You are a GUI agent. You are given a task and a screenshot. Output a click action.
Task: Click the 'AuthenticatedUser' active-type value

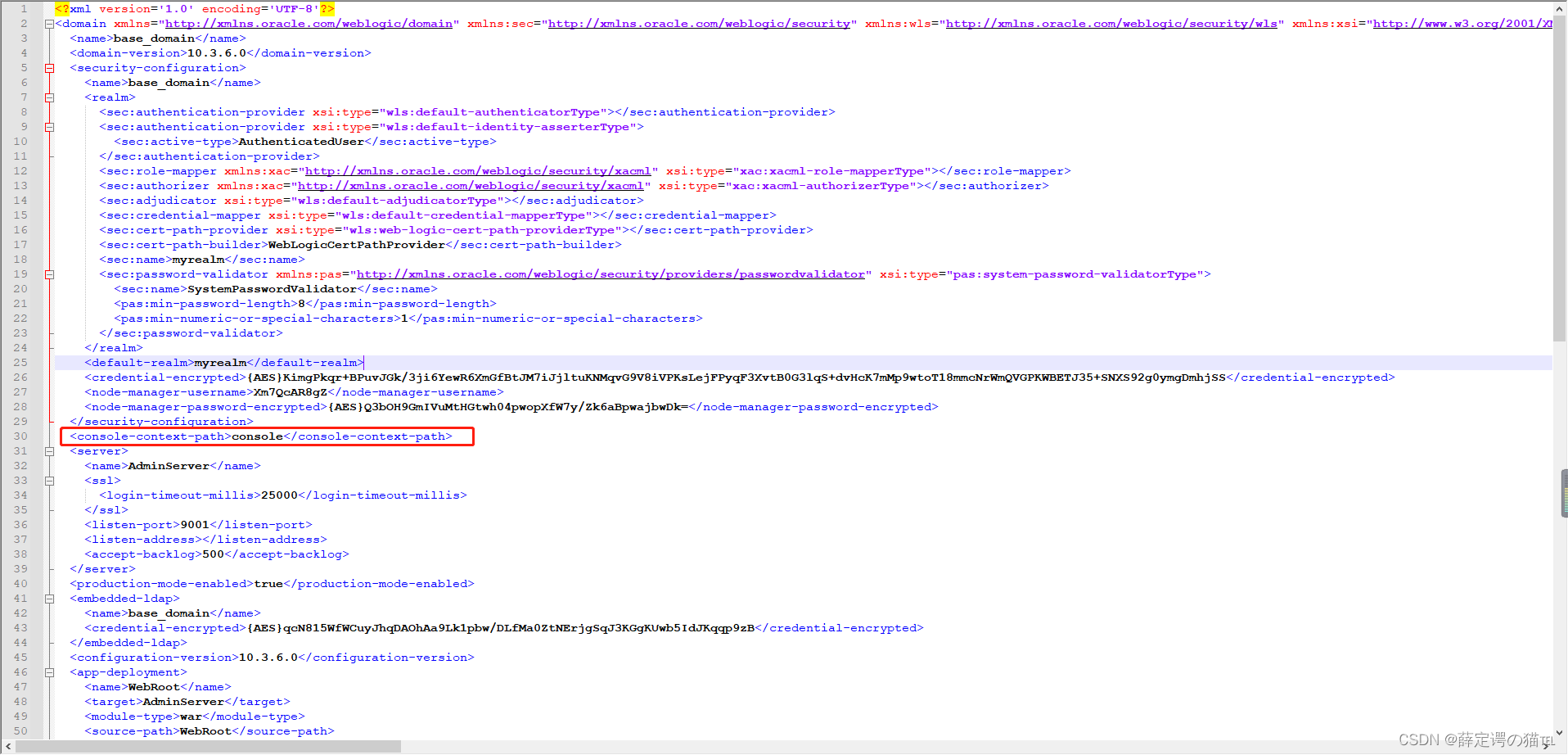tap(301, 142)
